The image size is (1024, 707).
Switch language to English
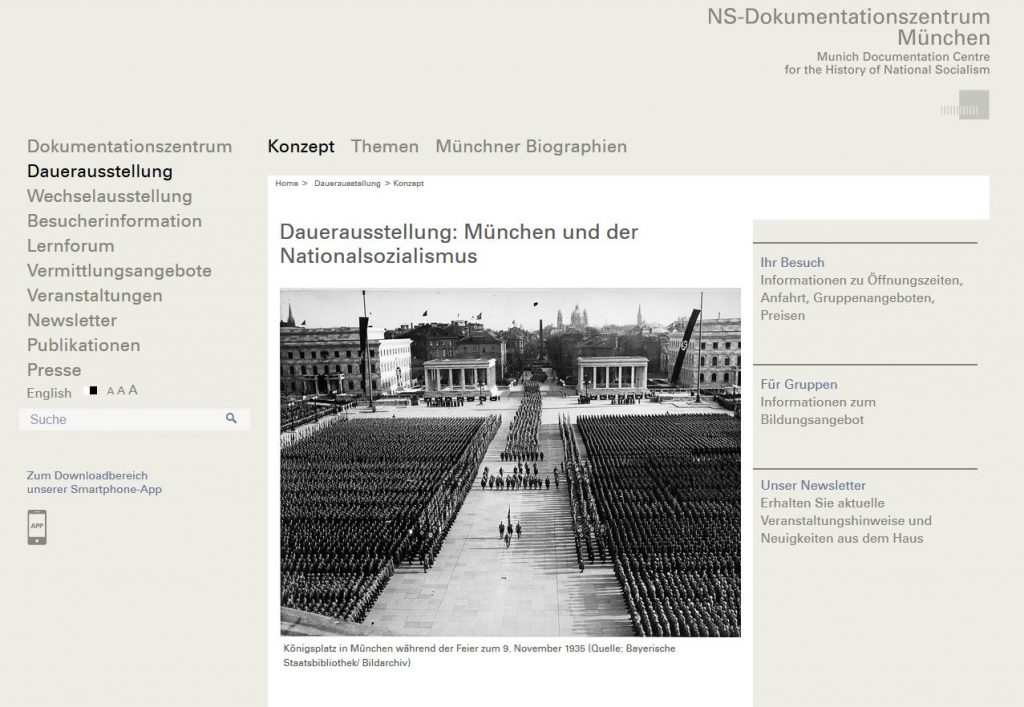click(x=49, y=393)
